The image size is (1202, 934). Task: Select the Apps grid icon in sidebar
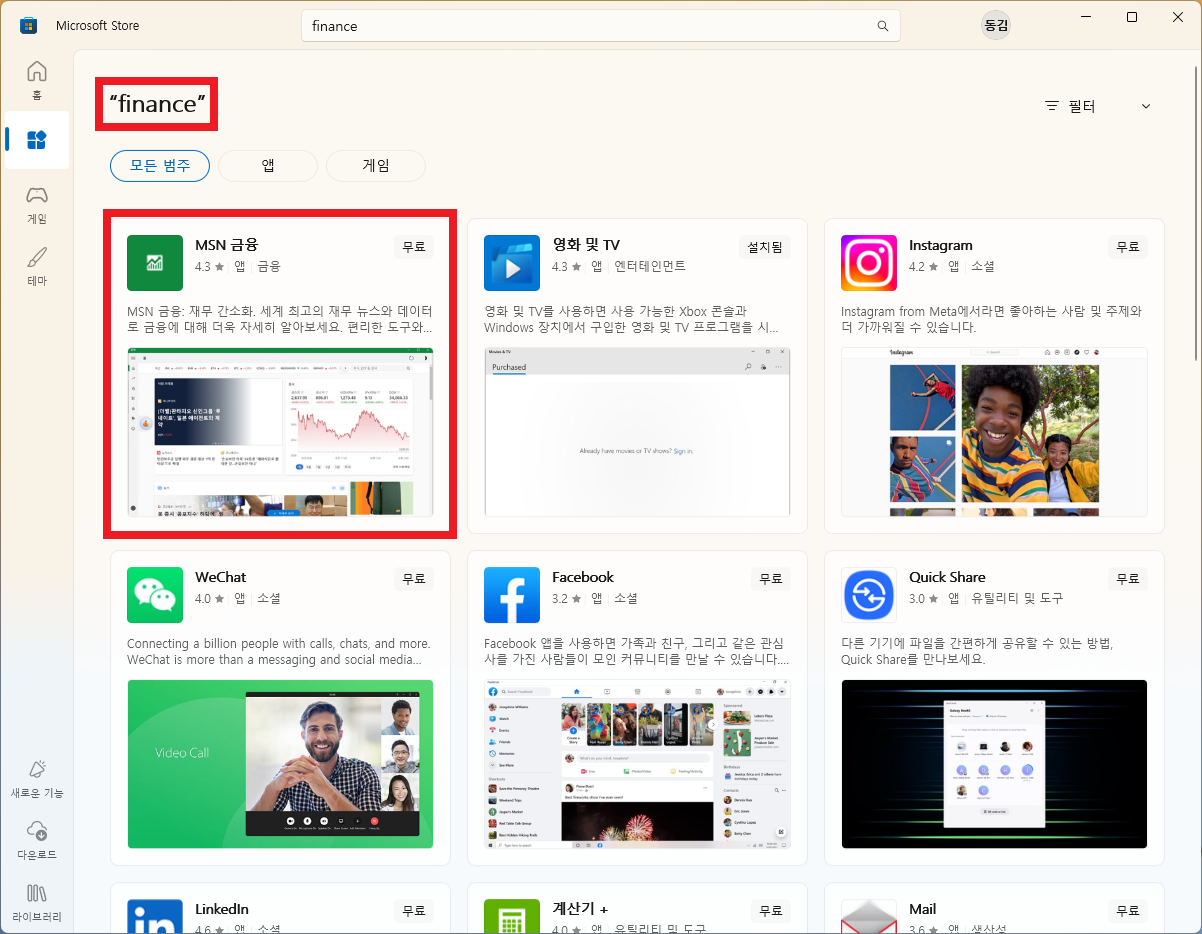[x=37, y=140]
